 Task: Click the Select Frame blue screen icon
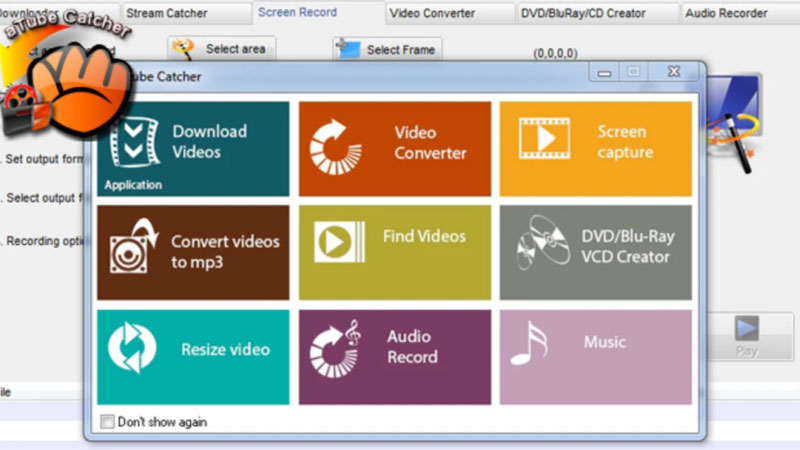point(349,49)
